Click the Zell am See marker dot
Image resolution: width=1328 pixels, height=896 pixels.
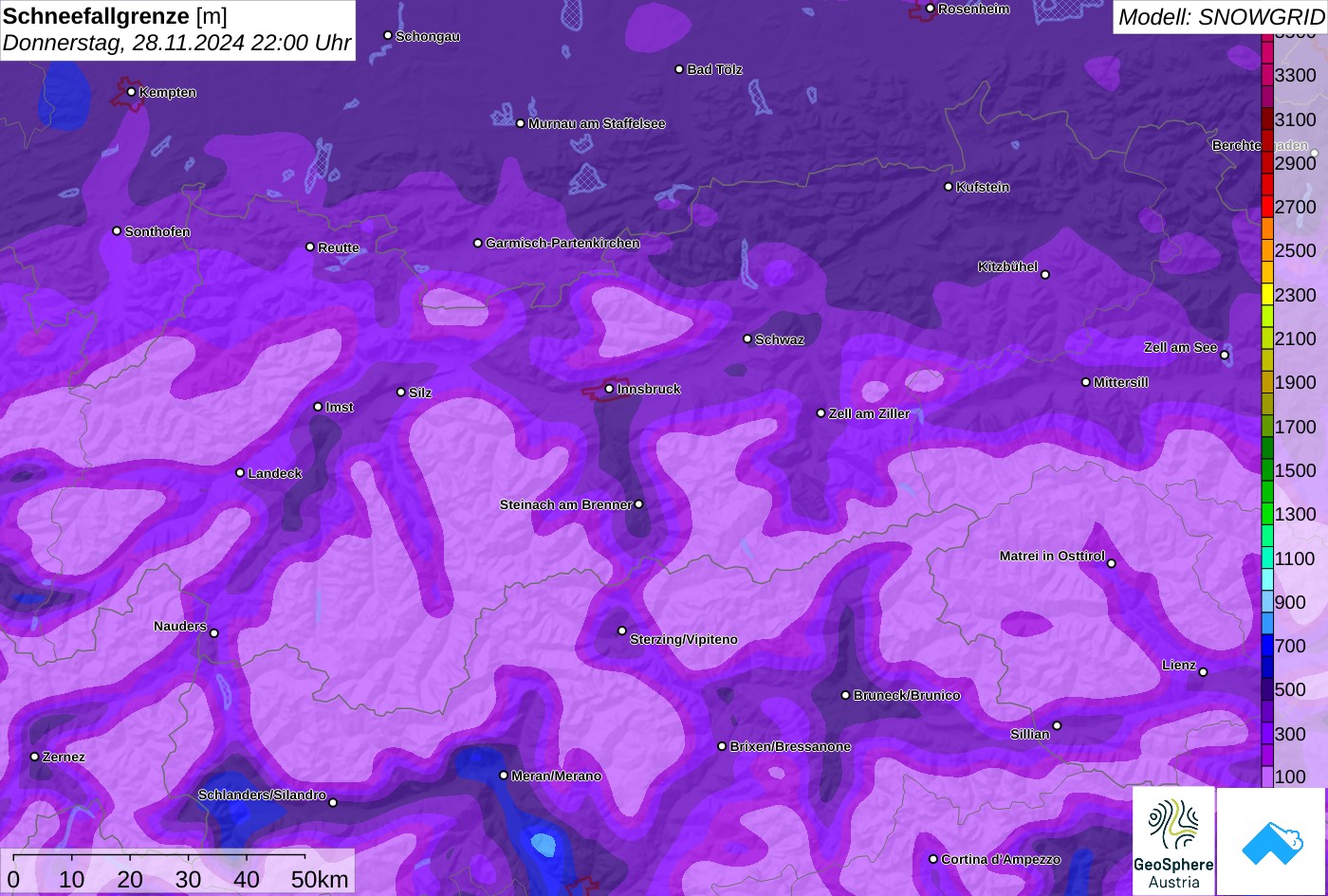tap(1225, 356)
